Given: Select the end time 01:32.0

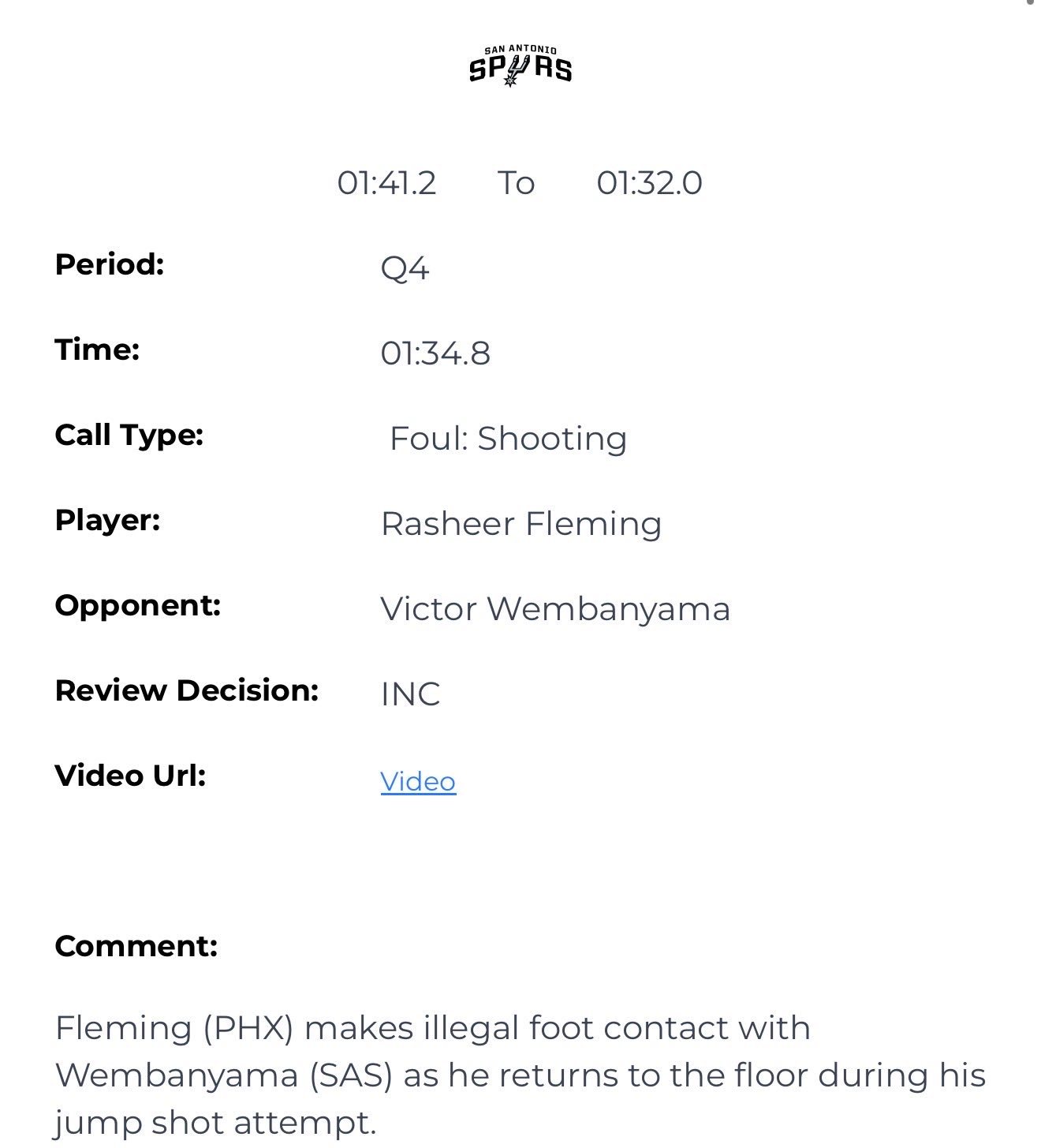Looking at the screenshot, I should click(649, 183).
